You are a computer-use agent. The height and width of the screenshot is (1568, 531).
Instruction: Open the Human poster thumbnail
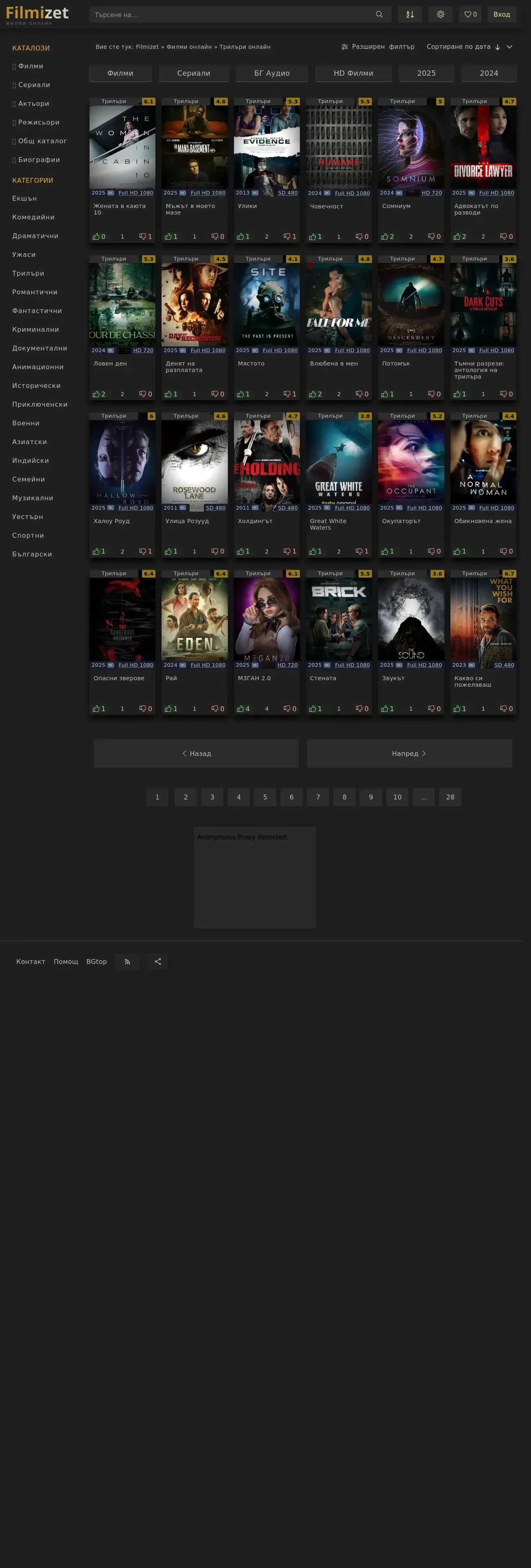[x=339, y=147]
